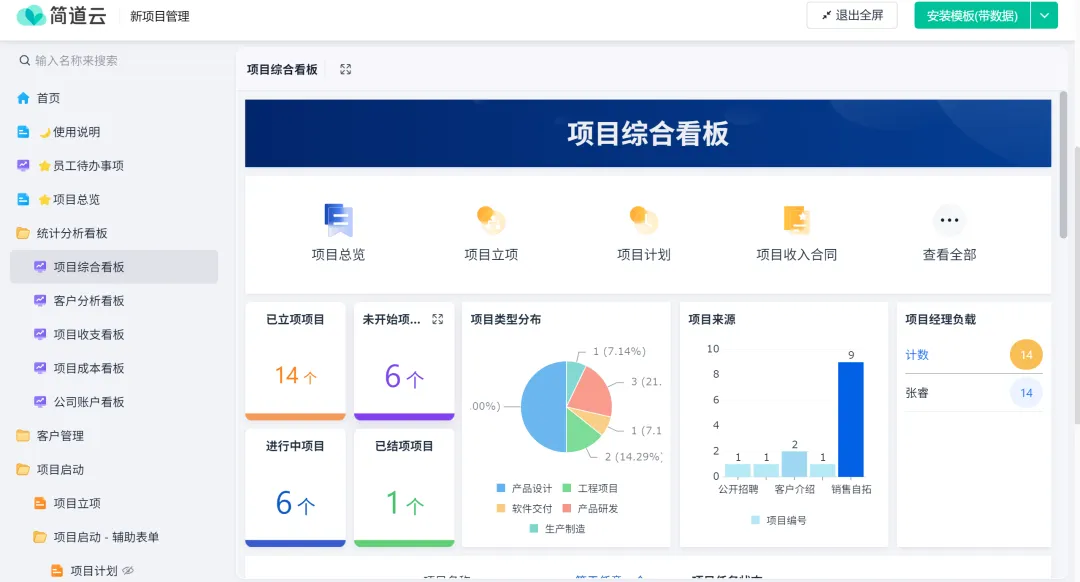Click the blue 产品设计 pie slice
The height and width of the screenshot is (582, 1080).
tap(544, 406)
